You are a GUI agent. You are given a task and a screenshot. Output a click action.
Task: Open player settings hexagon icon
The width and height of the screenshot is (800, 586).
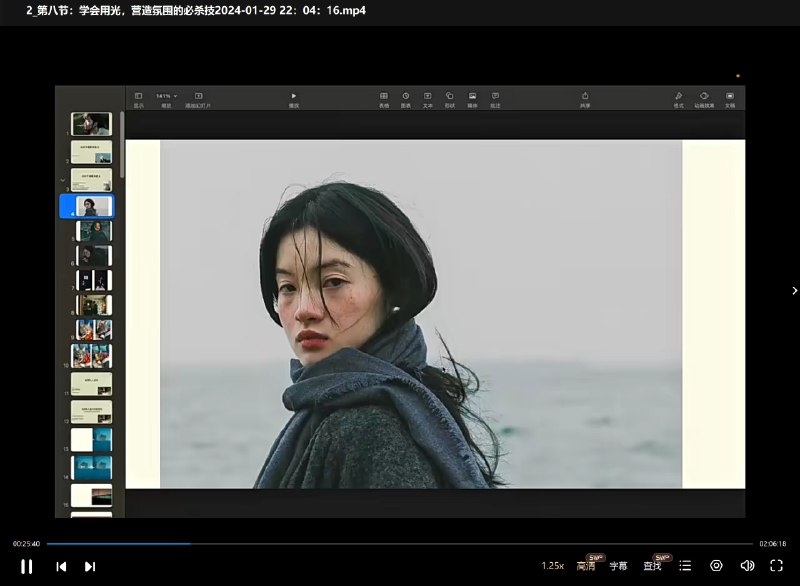[x=716, y=566]
